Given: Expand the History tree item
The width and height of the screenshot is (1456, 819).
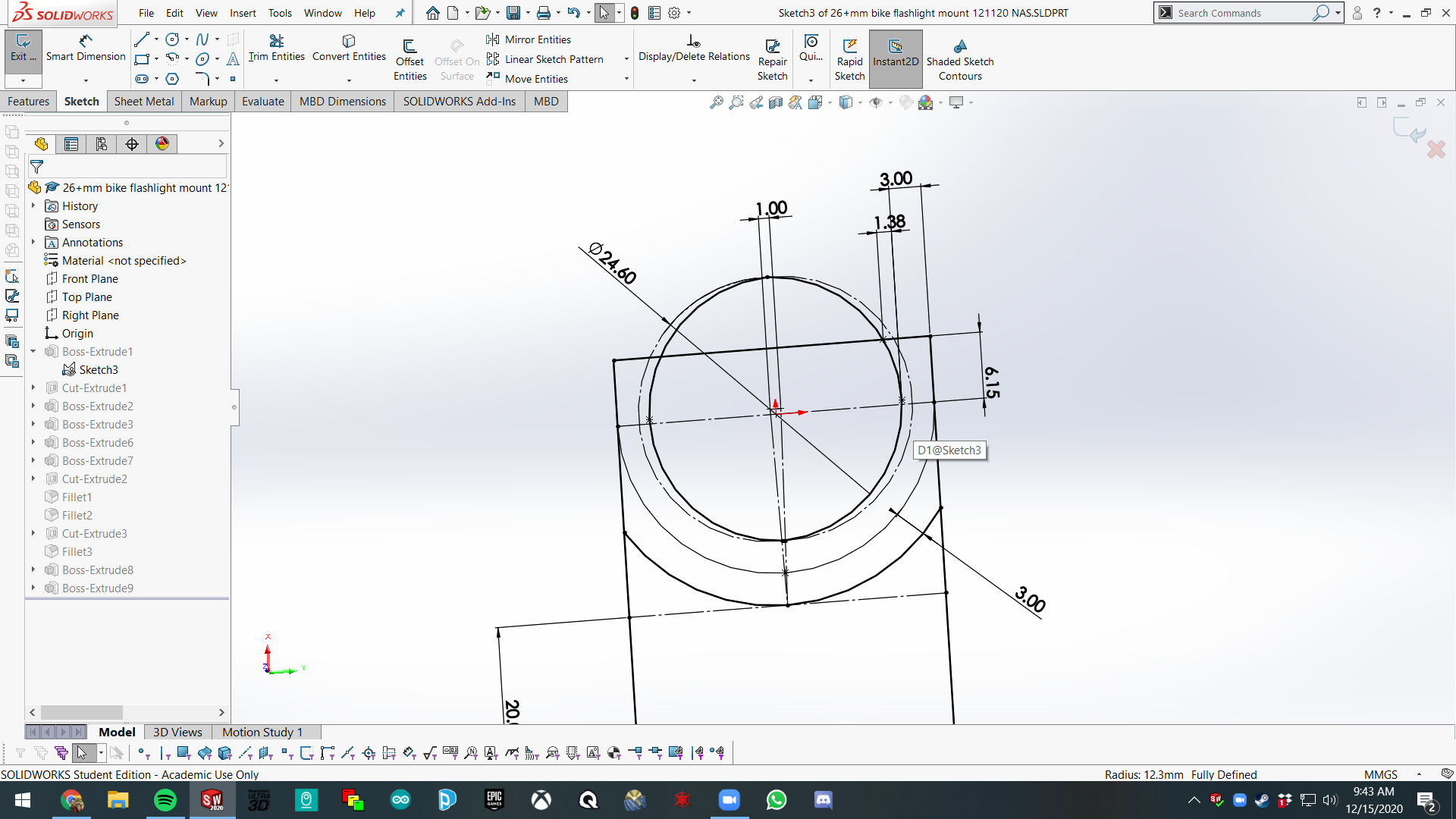Looking at the screenshot, I should [33, 206].
